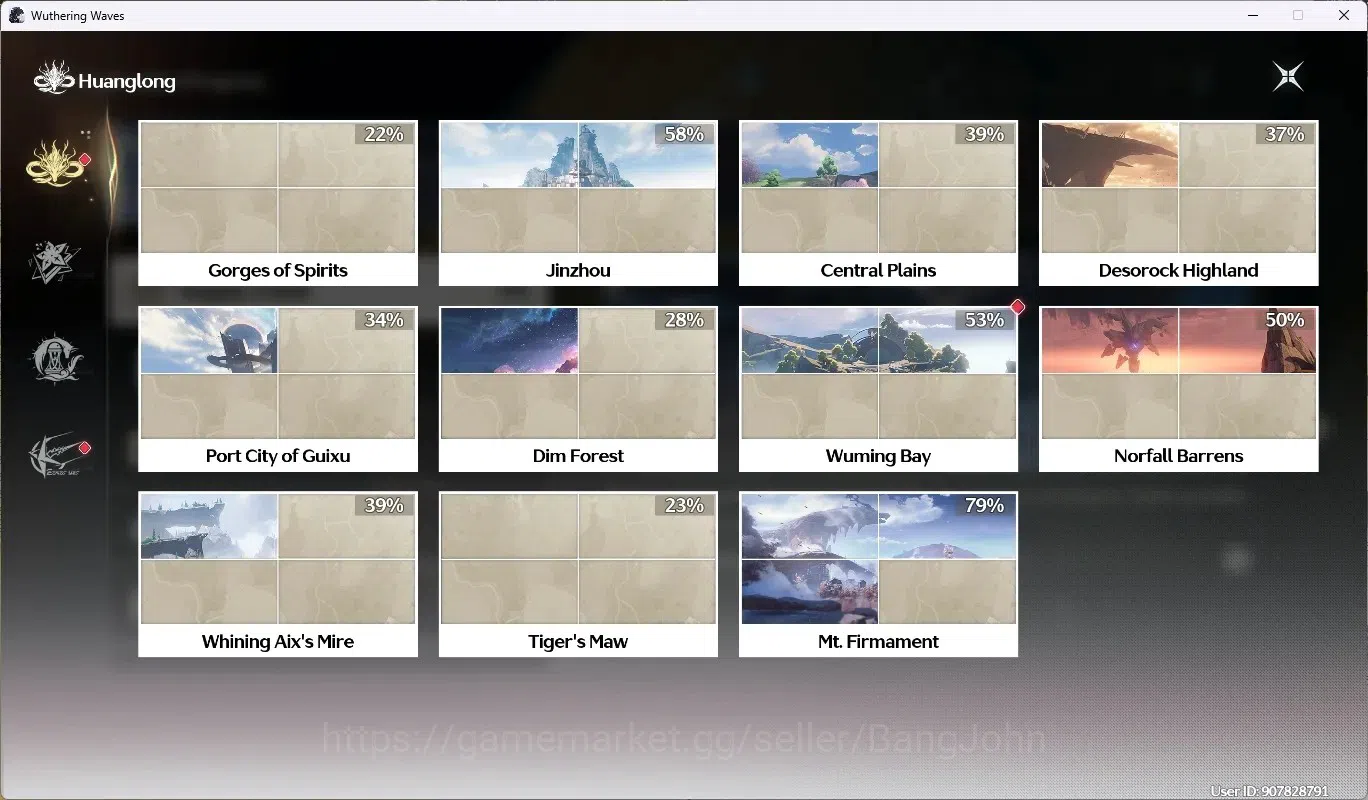Click the red notification diamond on Wuming Bay
The width and height of the screenshot is (1368, 800).
pyautogui.click(x=1018, y=307)
